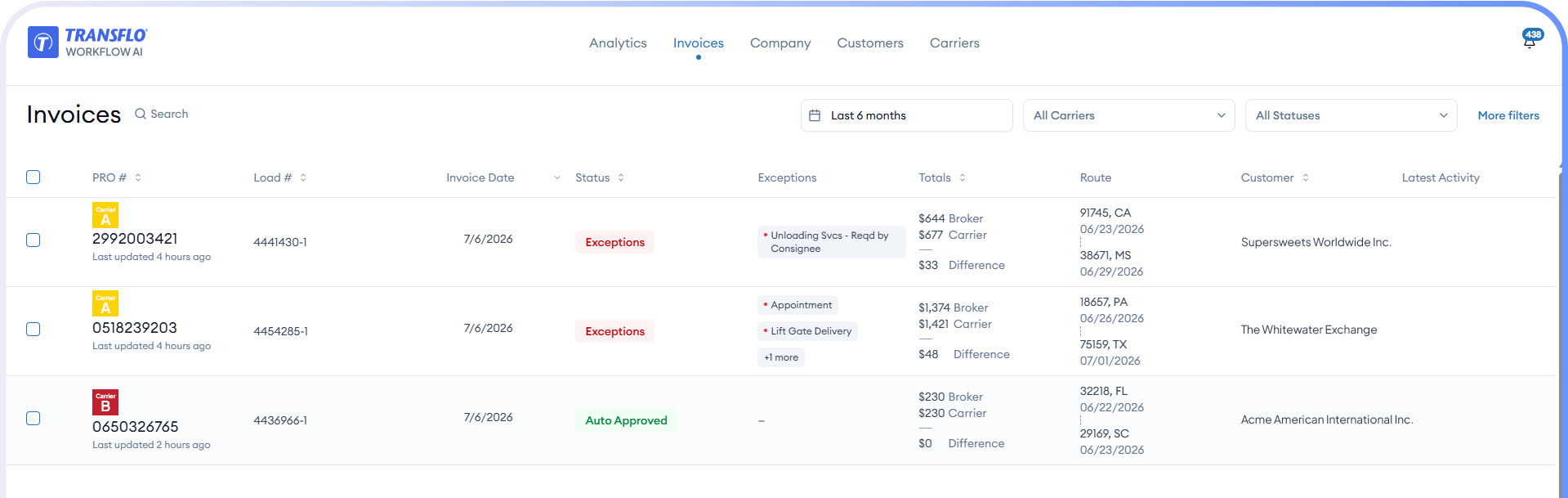Click the Transflo logo icon
Screen dimensions: 1568x498
coord(43,42)
